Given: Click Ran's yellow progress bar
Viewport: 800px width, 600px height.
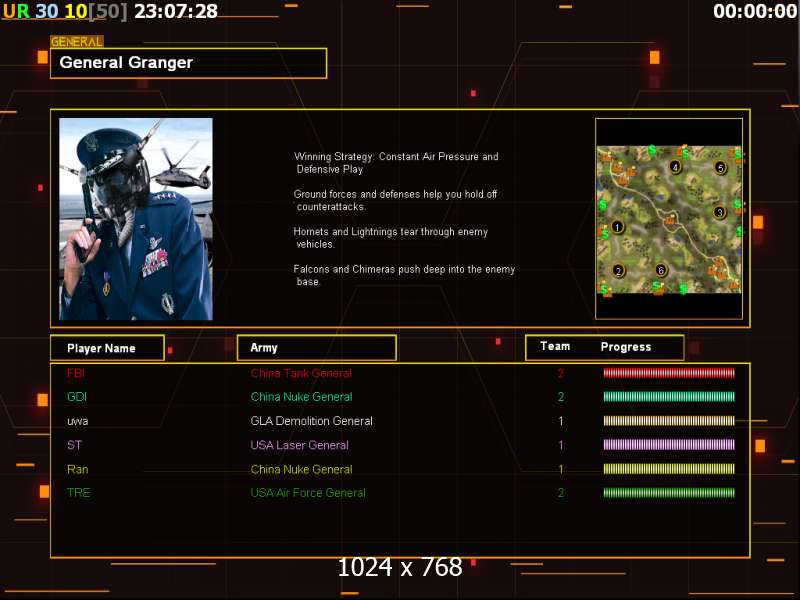Looking at the screenshot, I should coord(669,469).
